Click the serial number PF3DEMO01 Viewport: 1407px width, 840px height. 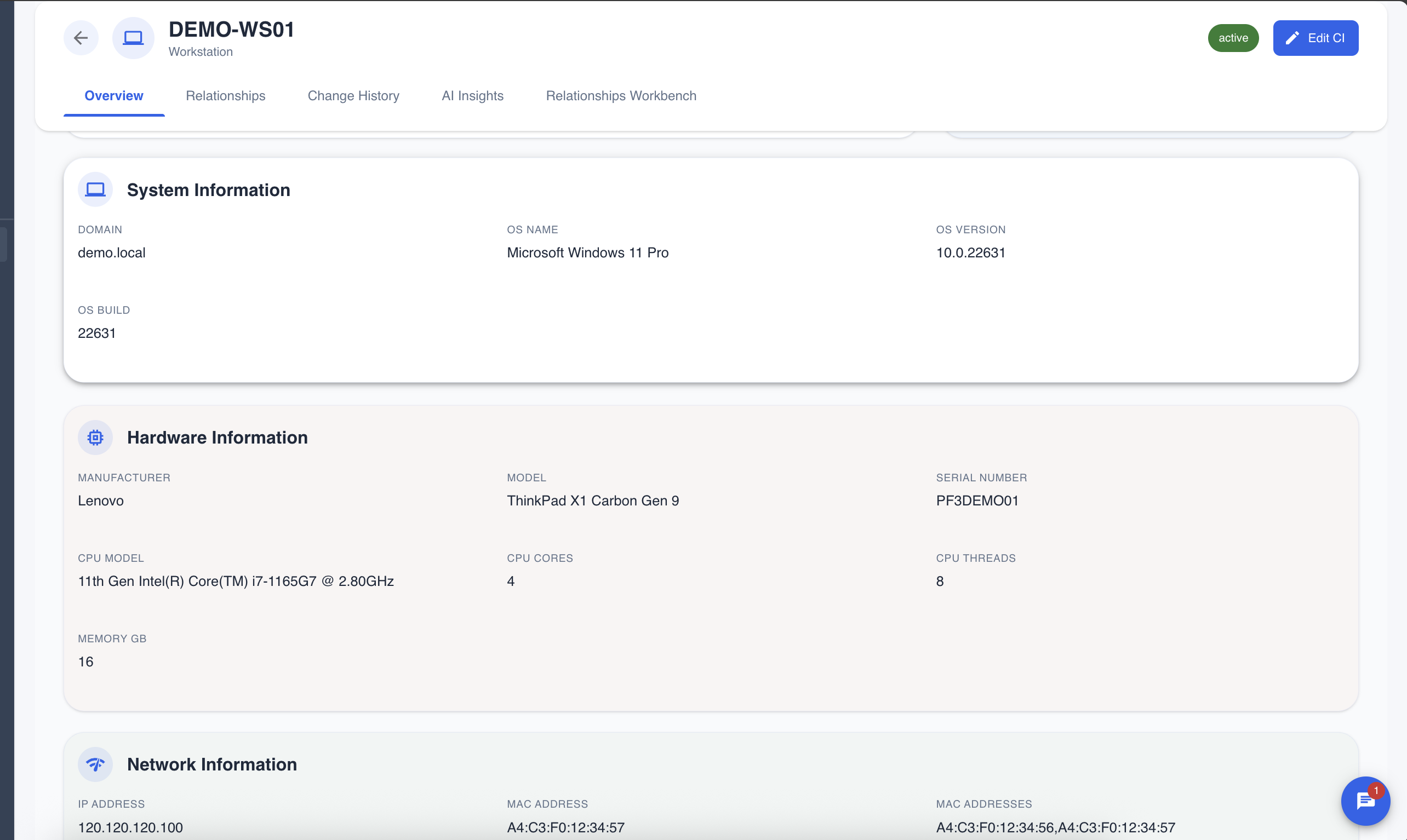977,501
